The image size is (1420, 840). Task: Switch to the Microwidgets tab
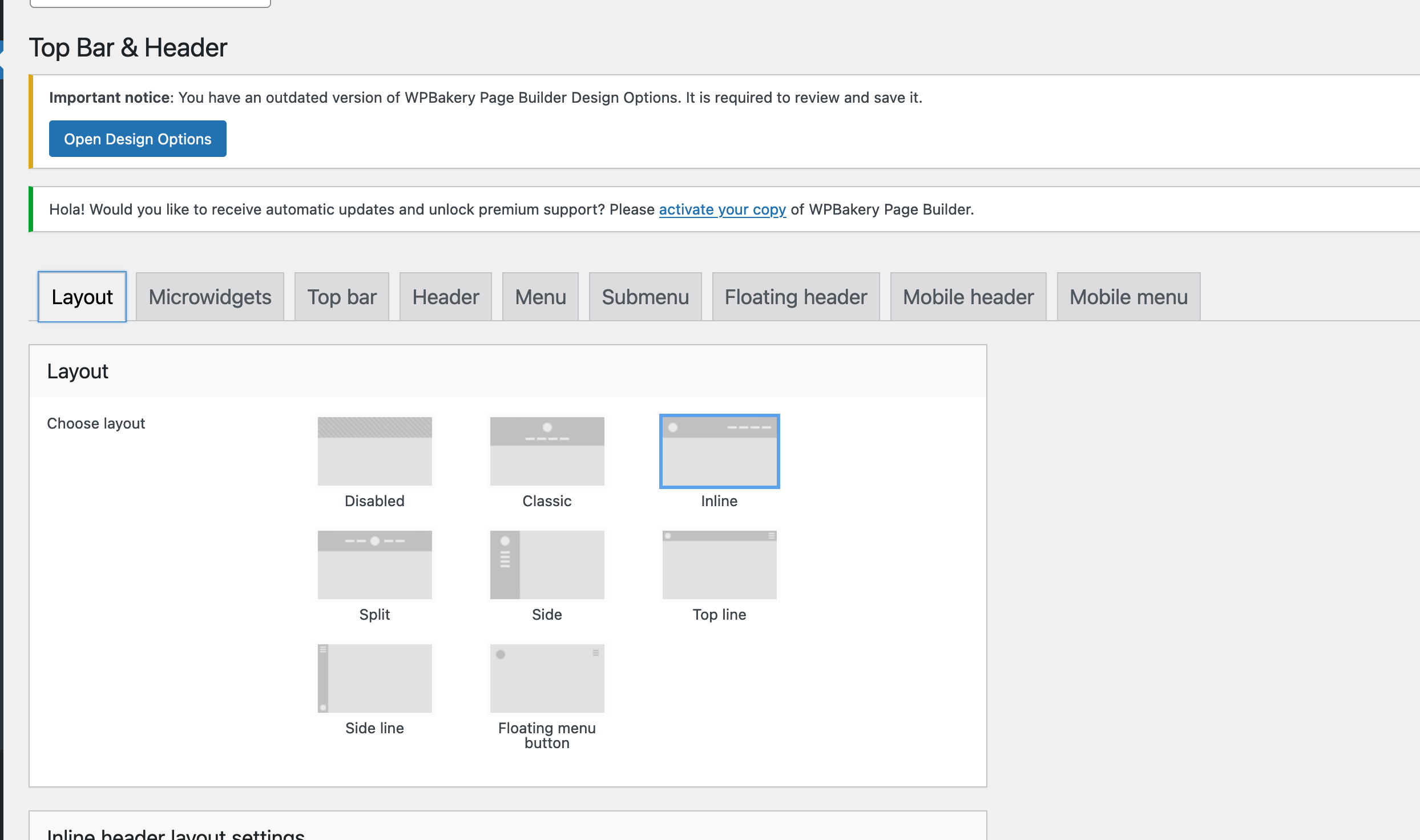click(x=210, y=297)
